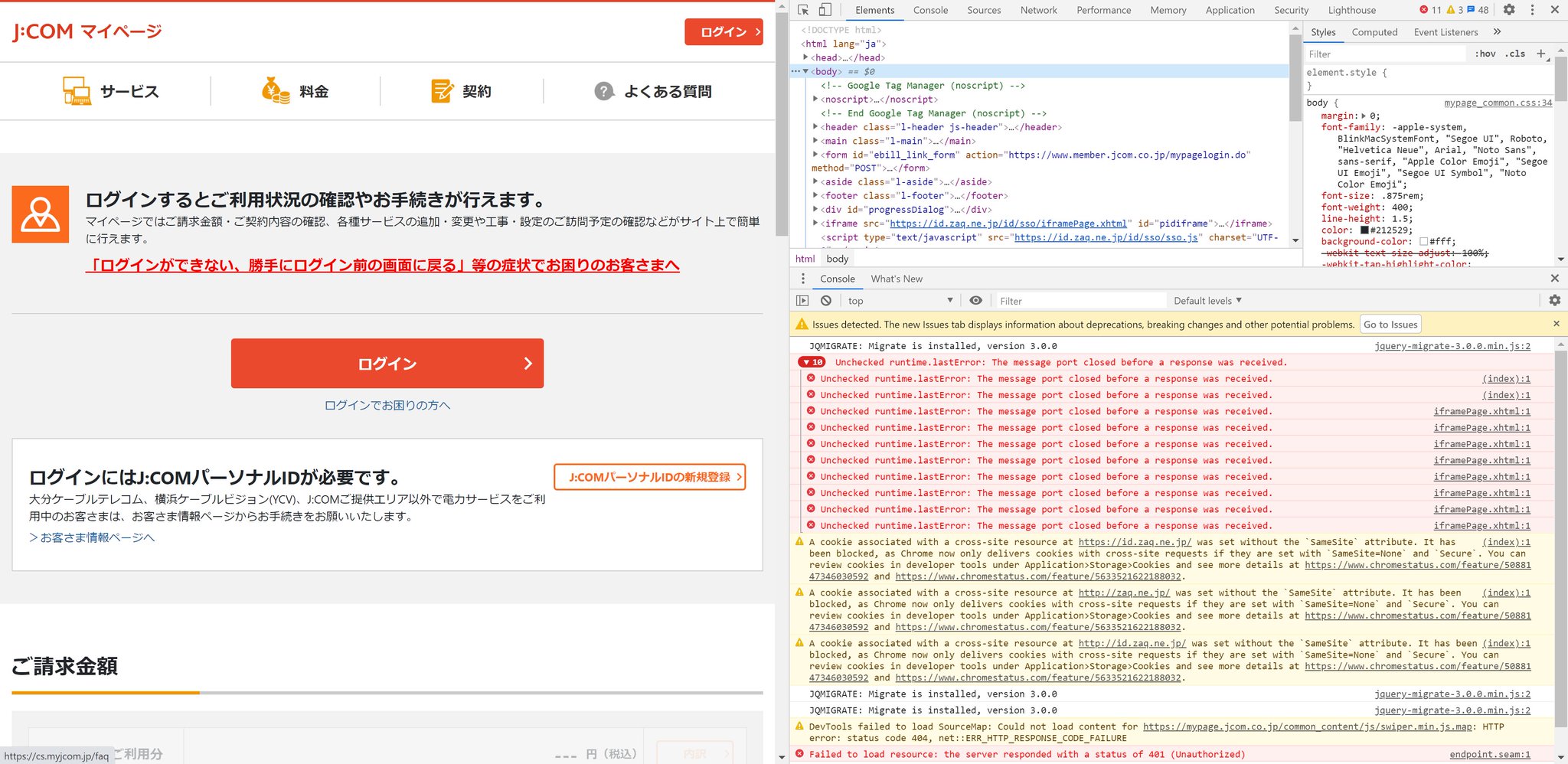This screenshot has width=1568, height=764.
Task: Click J:COM マイページ logo
Action: 87,31
